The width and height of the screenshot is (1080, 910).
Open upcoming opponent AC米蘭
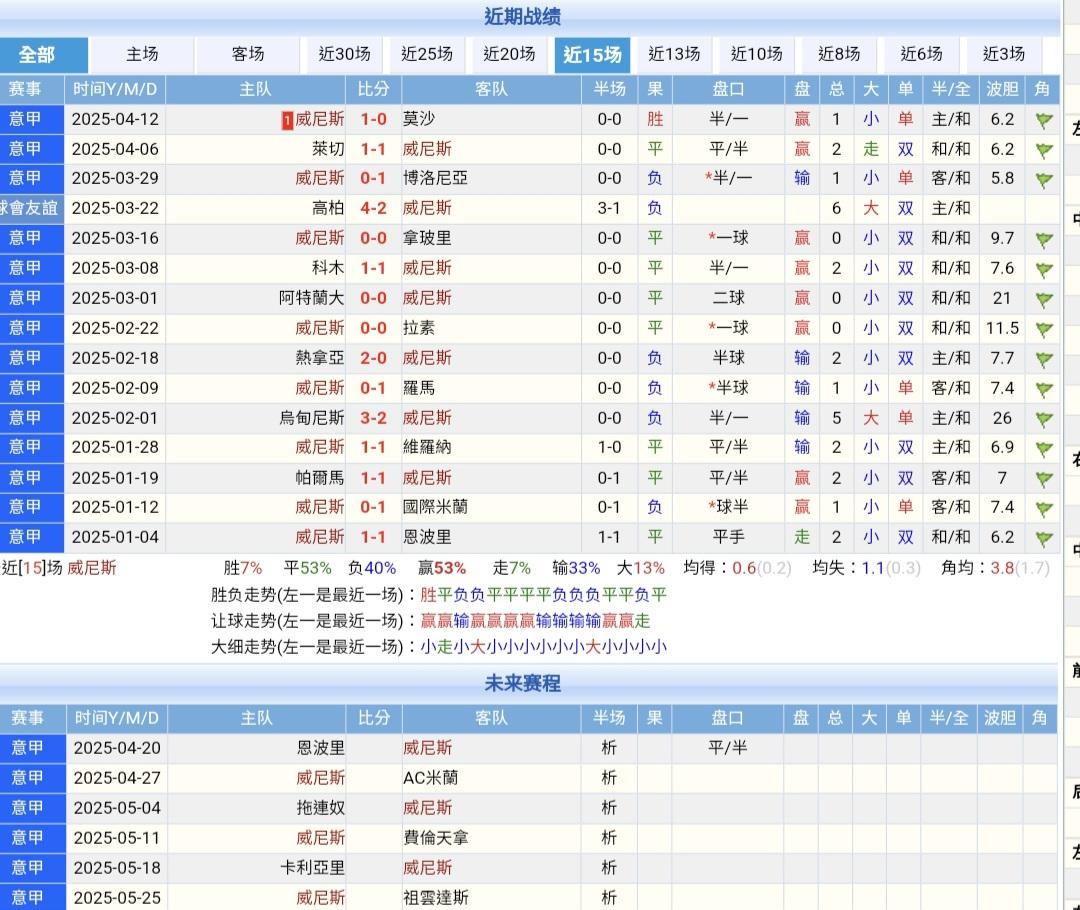pos(430,778)
